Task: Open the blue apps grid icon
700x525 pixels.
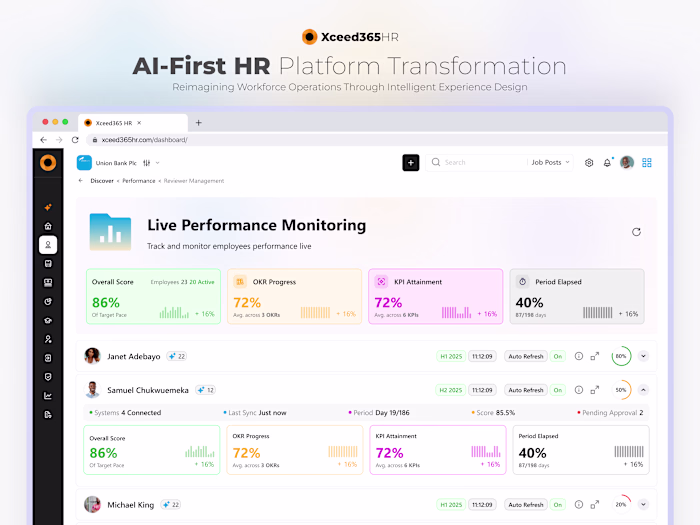Action: [x=646, y=163]
